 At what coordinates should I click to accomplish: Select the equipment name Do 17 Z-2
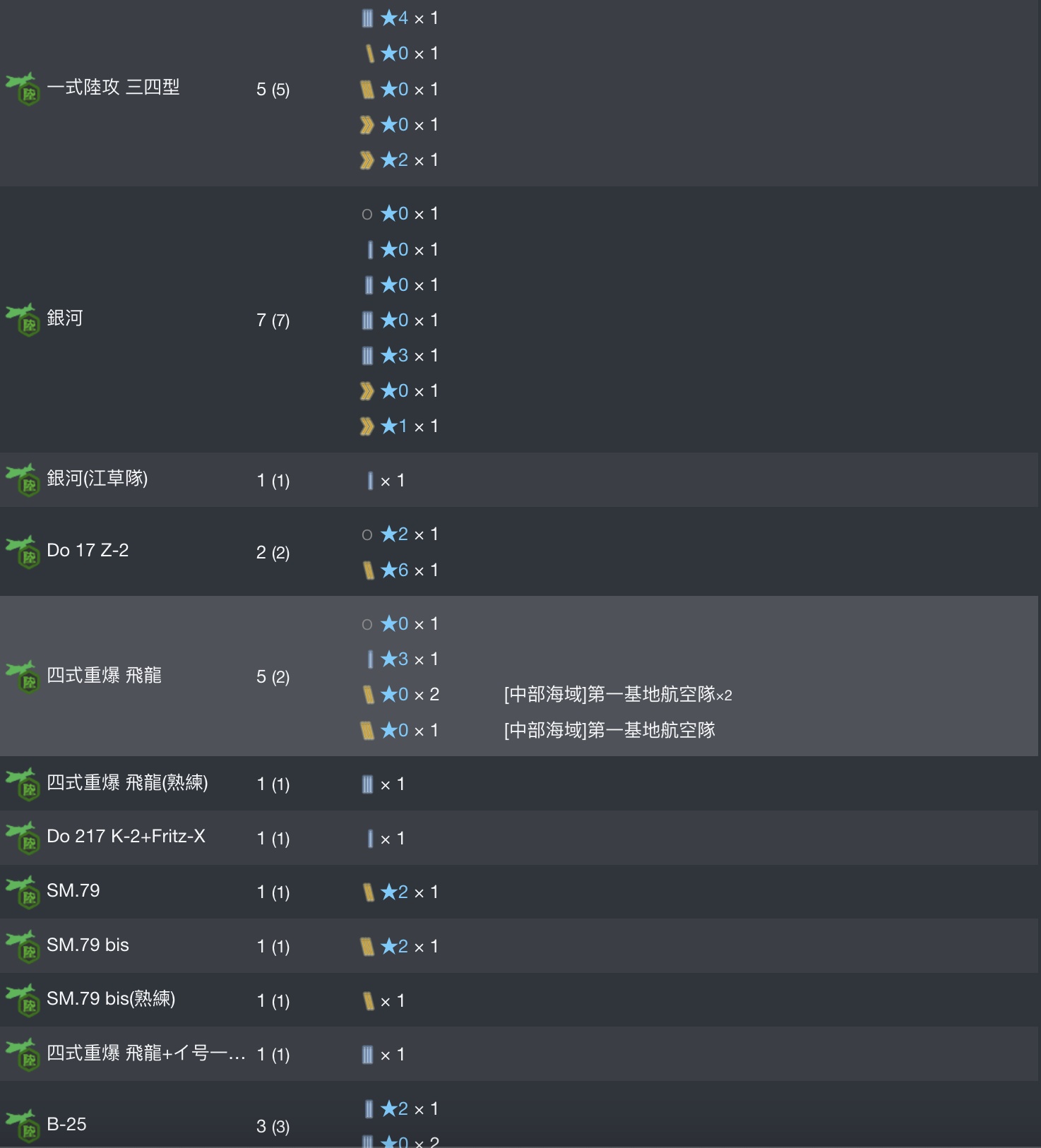click(88, 550)
